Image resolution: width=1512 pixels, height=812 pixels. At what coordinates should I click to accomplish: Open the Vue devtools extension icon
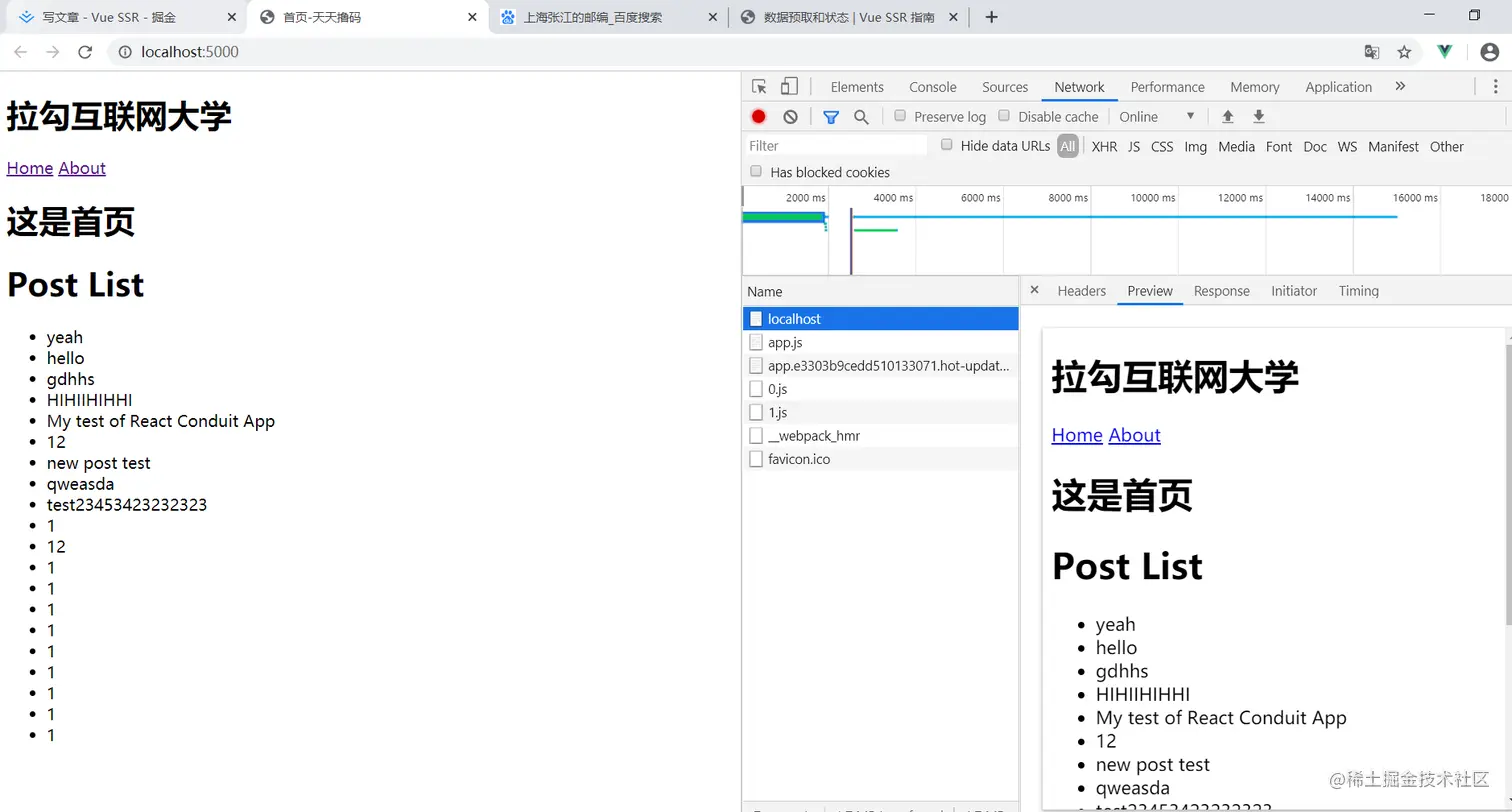(x=1445, y=52)
